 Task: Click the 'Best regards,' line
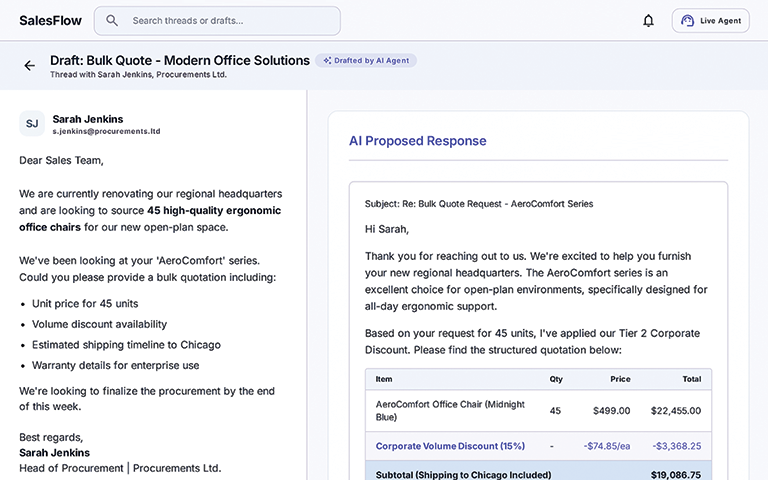click(51, 437)
